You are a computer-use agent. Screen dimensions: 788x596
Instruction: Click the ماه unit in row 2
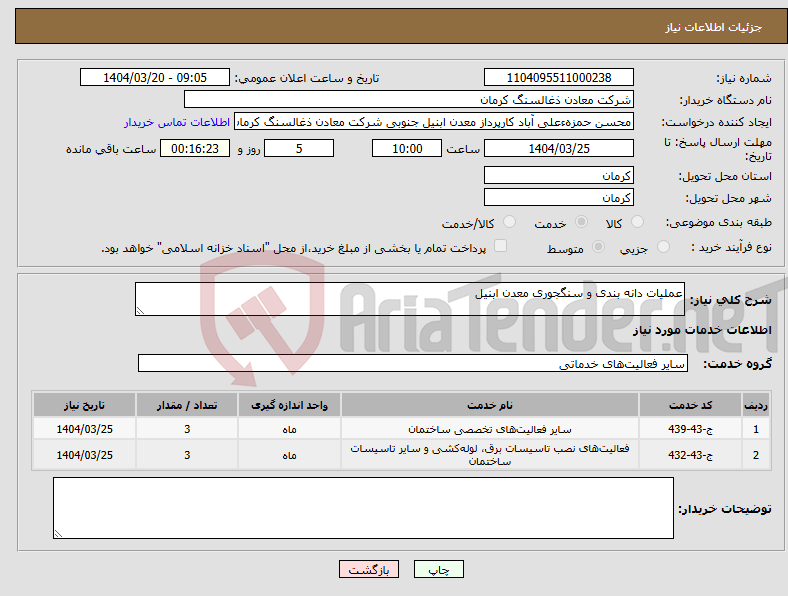(289, 455)
